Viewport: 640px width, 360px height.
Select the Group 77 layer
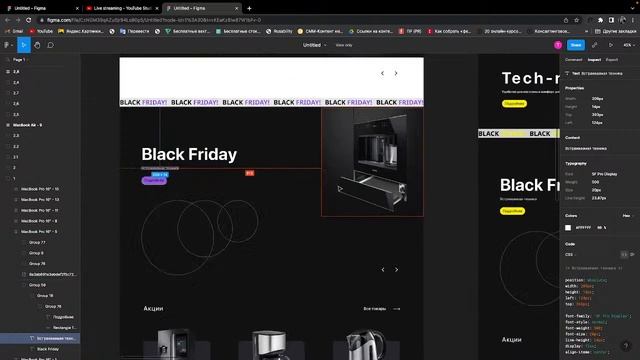(37, 242)
